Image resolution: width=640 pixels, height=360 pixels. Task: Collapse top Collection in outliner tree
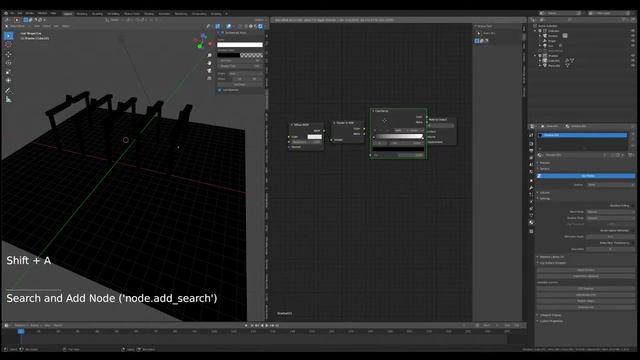(x=536, y=31)
